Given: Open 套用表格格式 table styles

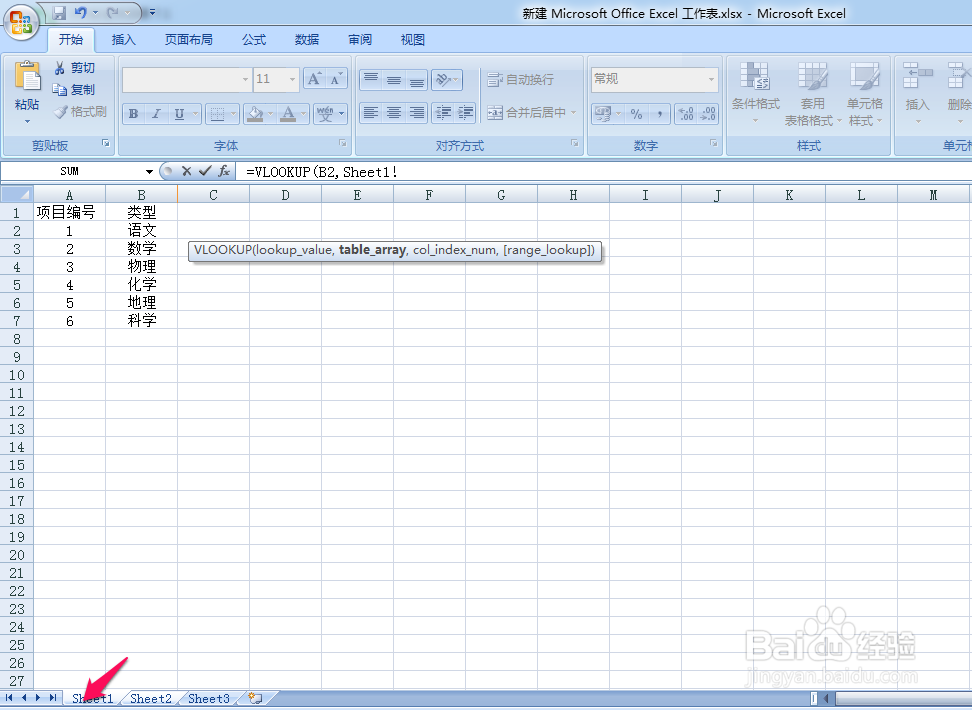Looking at the screenshot, I should pyautogui.click(x=813, y=93).
